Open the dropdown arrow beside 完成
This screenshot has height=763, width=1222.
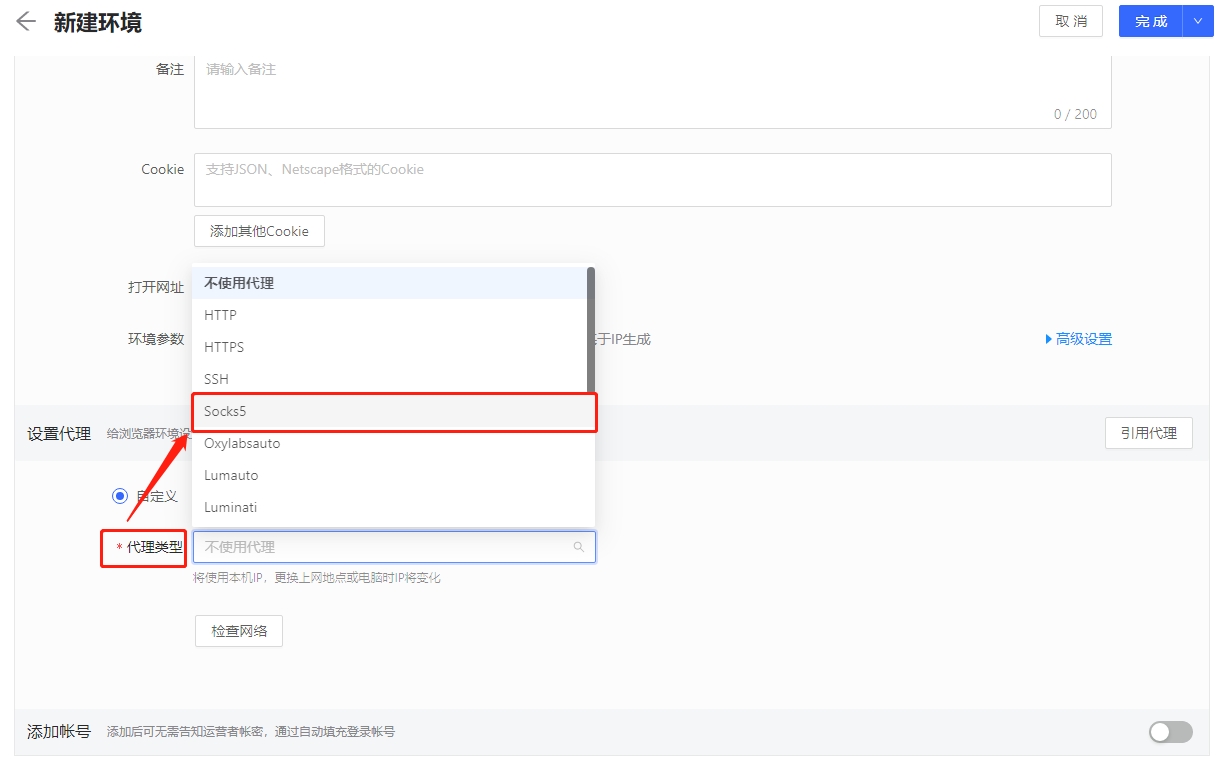(x=1197, y=21)
